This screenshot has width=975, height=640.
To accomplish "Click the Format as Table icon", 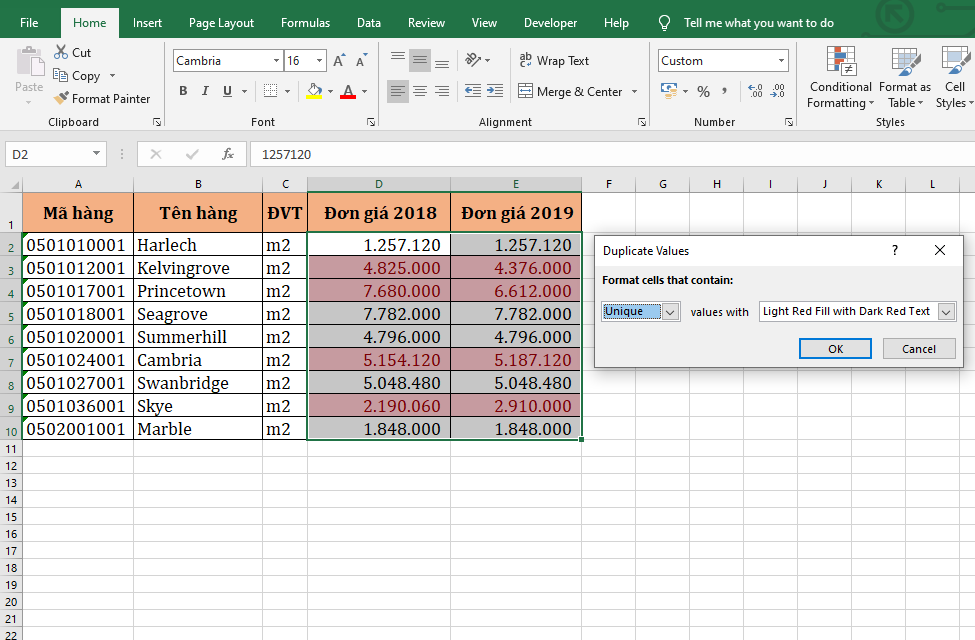I will [908, 62].
